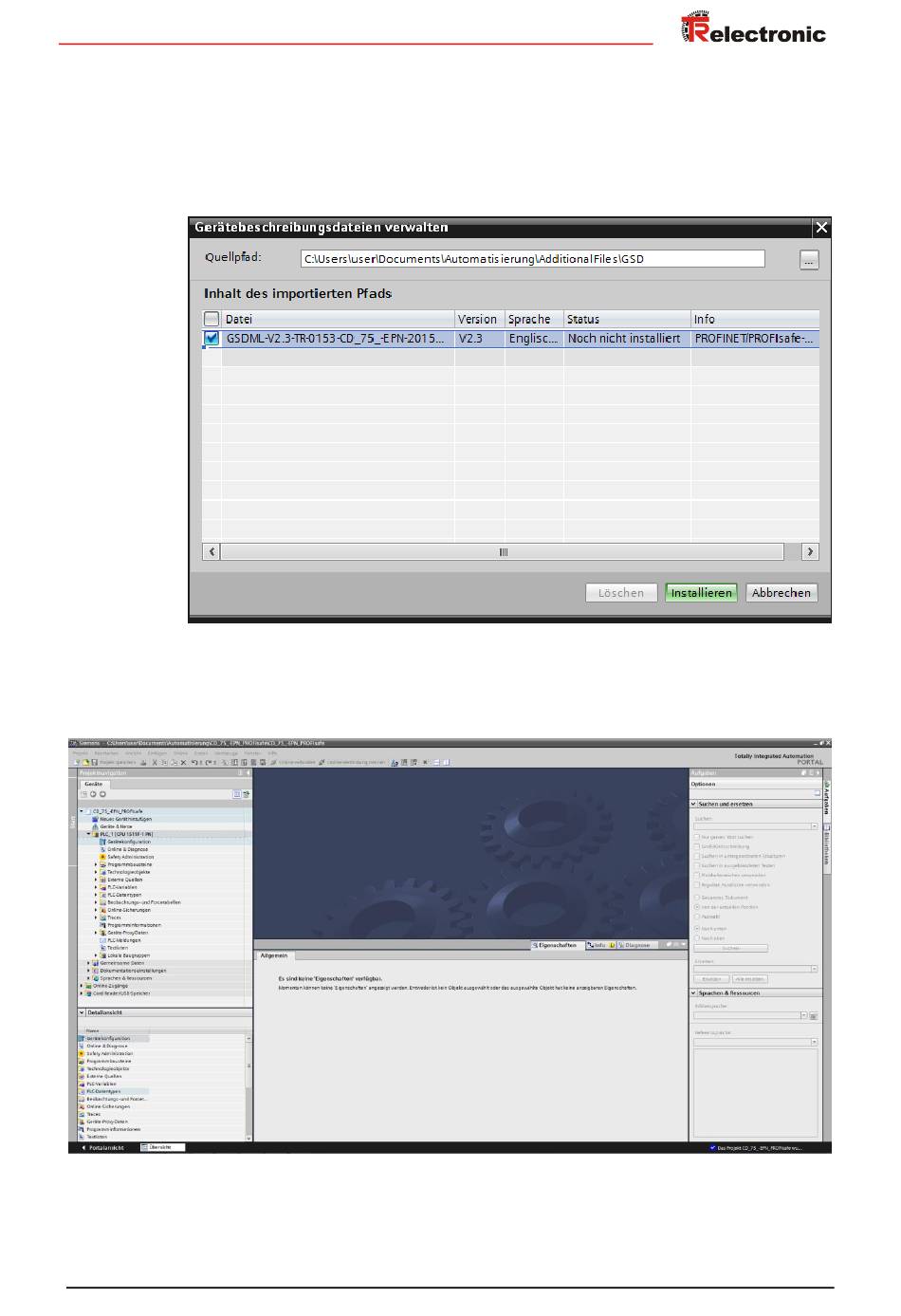
Task: Uncheck the GSDML-V2.3-TR-0153 file checkbox
Action: pos(211,338)
